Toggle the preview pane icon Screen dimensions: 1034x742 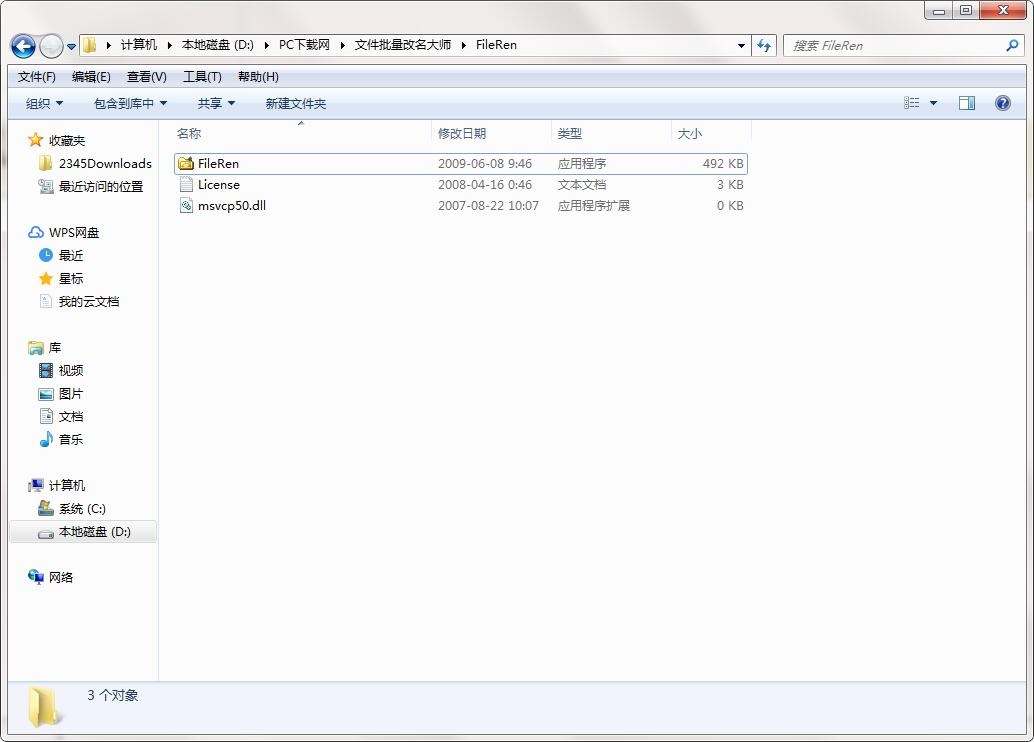click(x=966, y=103)
